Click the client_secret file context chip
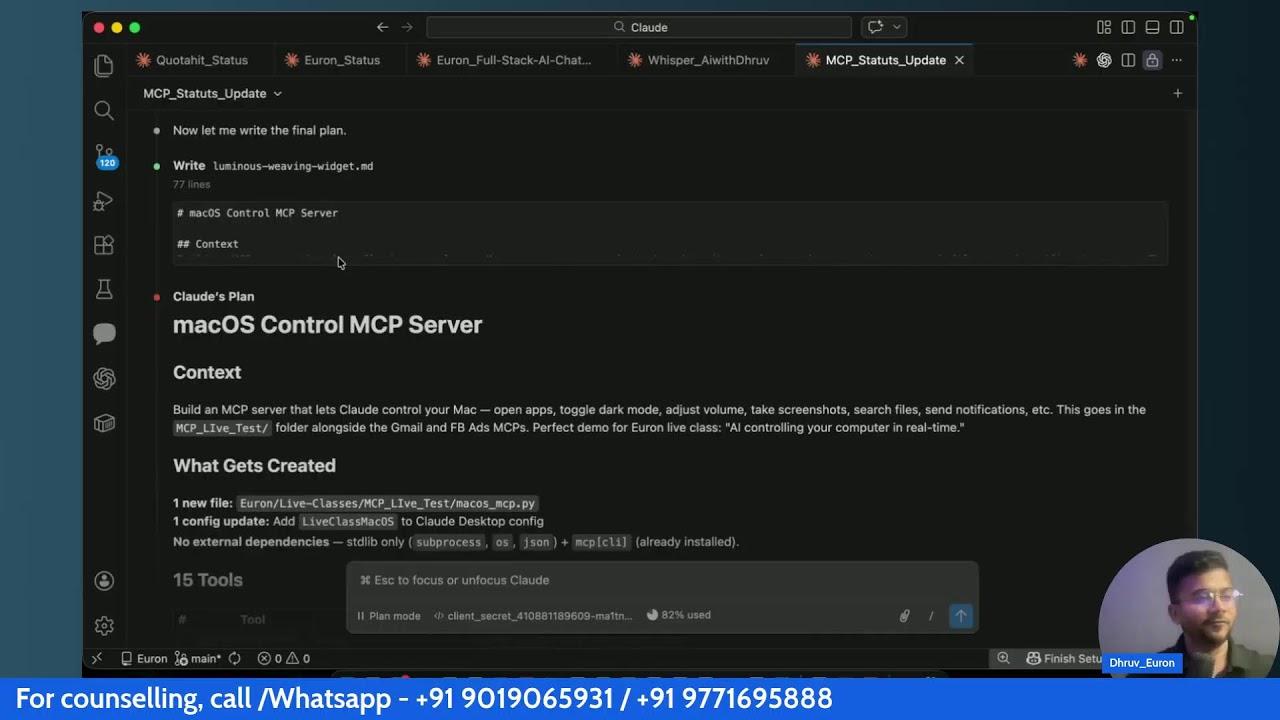 point(533,616)
